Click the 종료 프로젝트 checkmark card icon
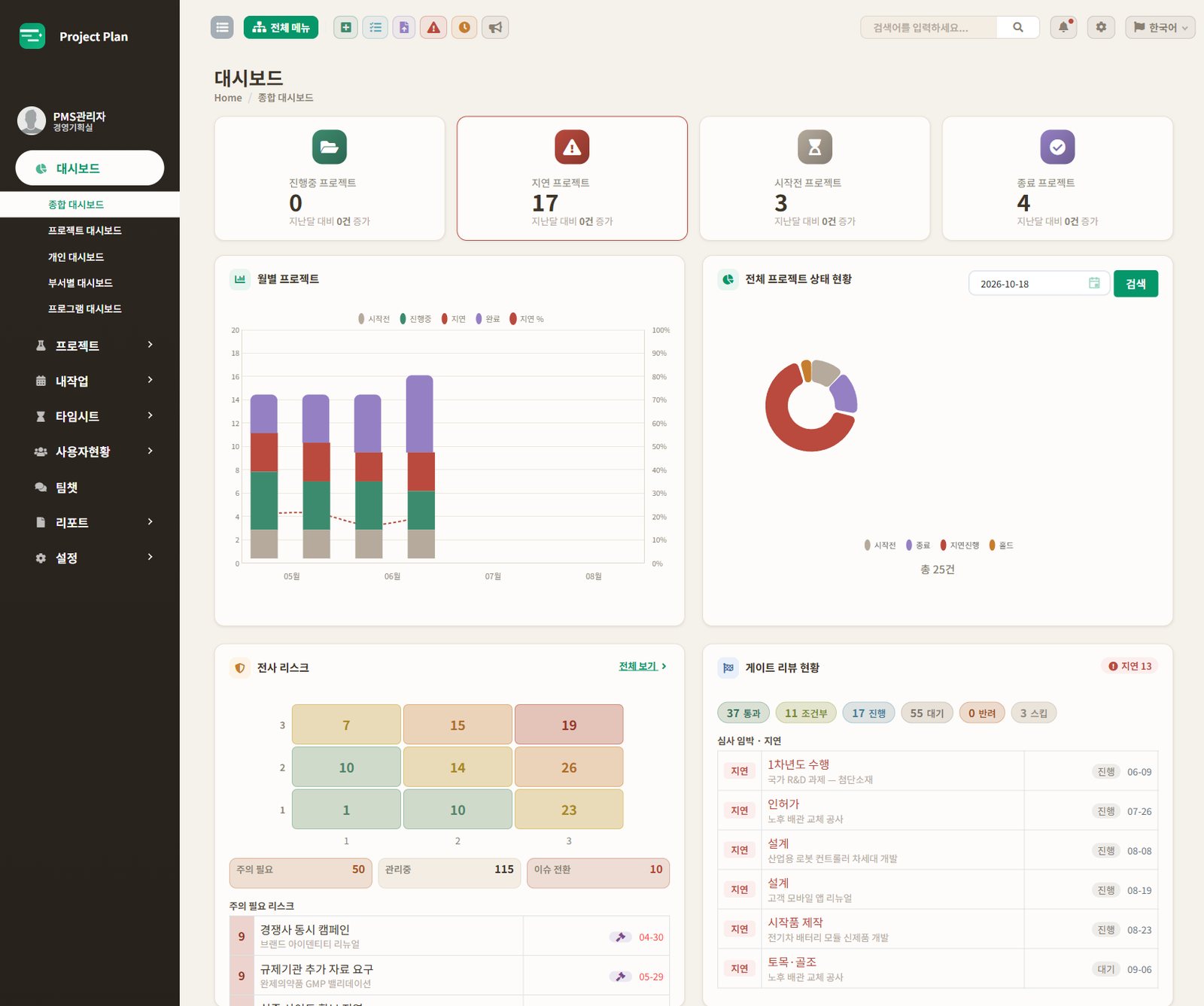This screenshot has height=1006, width=1204. pyautogui.click(x=1057, y=147)
